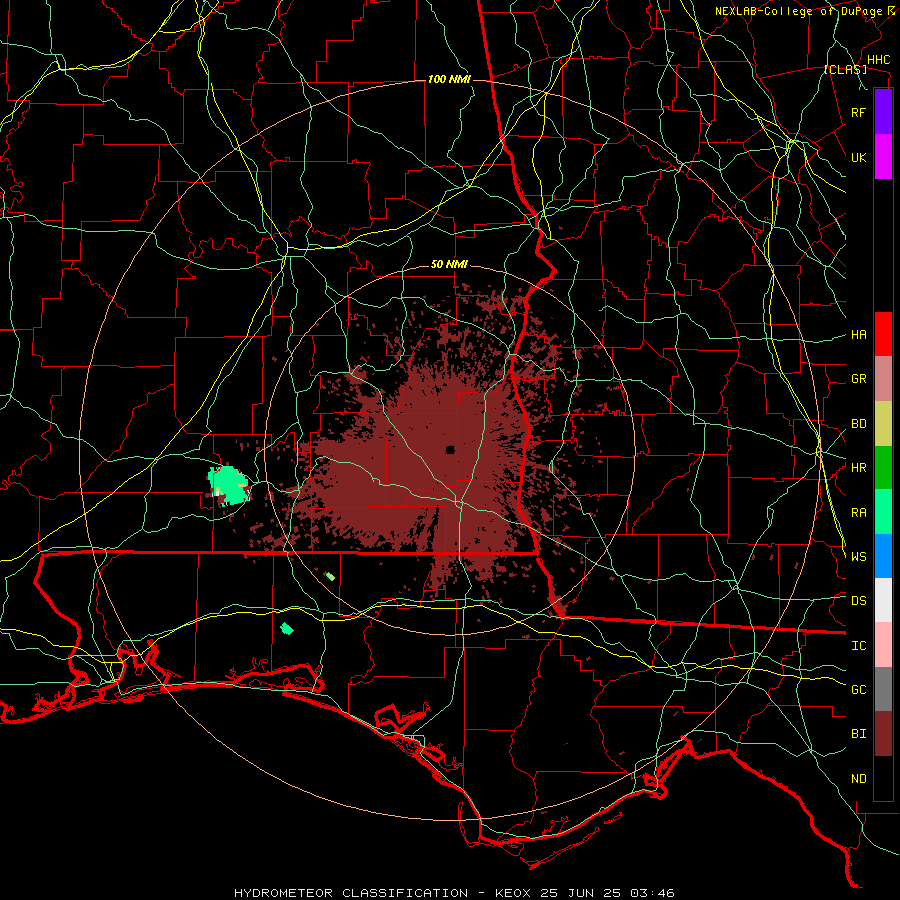The width and height of the screenshot is (900, 900).
Task: Click the "GC" legend label
Action: pyautogui.click(x=858, y=690)
